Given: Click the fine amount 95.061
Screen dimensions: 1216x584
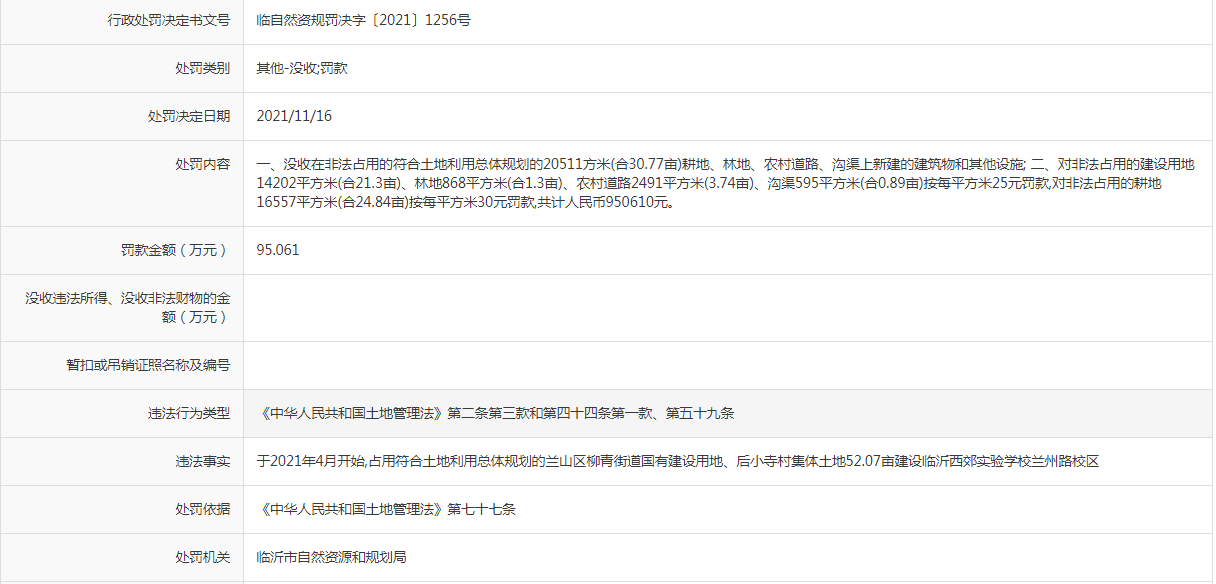Looking at the screenshot, I should click(278, 250).
